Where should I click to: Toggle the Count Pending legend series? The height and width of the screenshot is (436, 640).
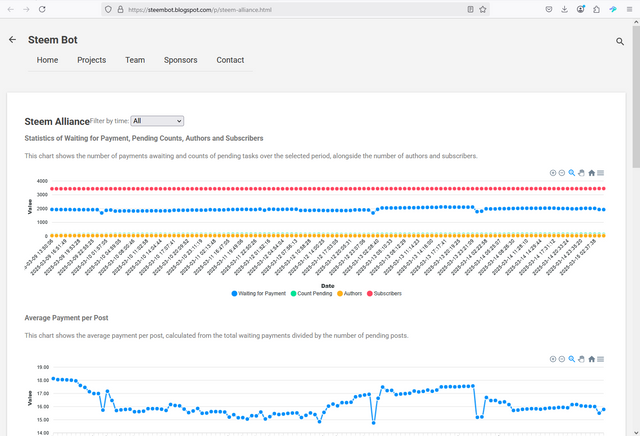311,294
